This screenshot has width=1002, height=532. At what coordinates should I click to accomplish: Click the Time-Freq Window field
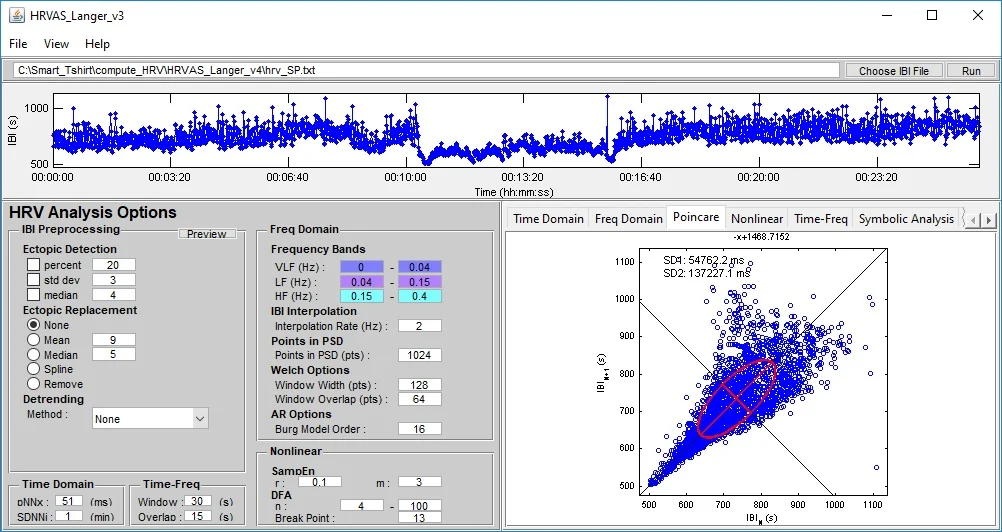(x=197, y=501)
